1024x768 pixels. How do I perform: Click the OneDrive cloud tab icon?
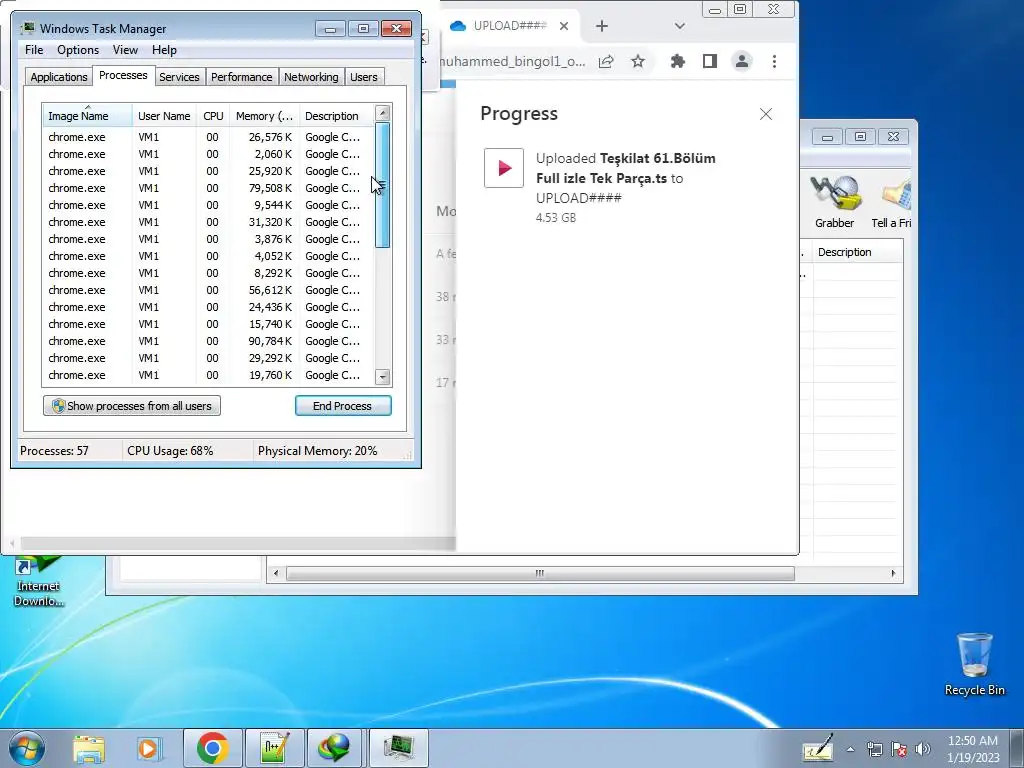coord(458,26)
